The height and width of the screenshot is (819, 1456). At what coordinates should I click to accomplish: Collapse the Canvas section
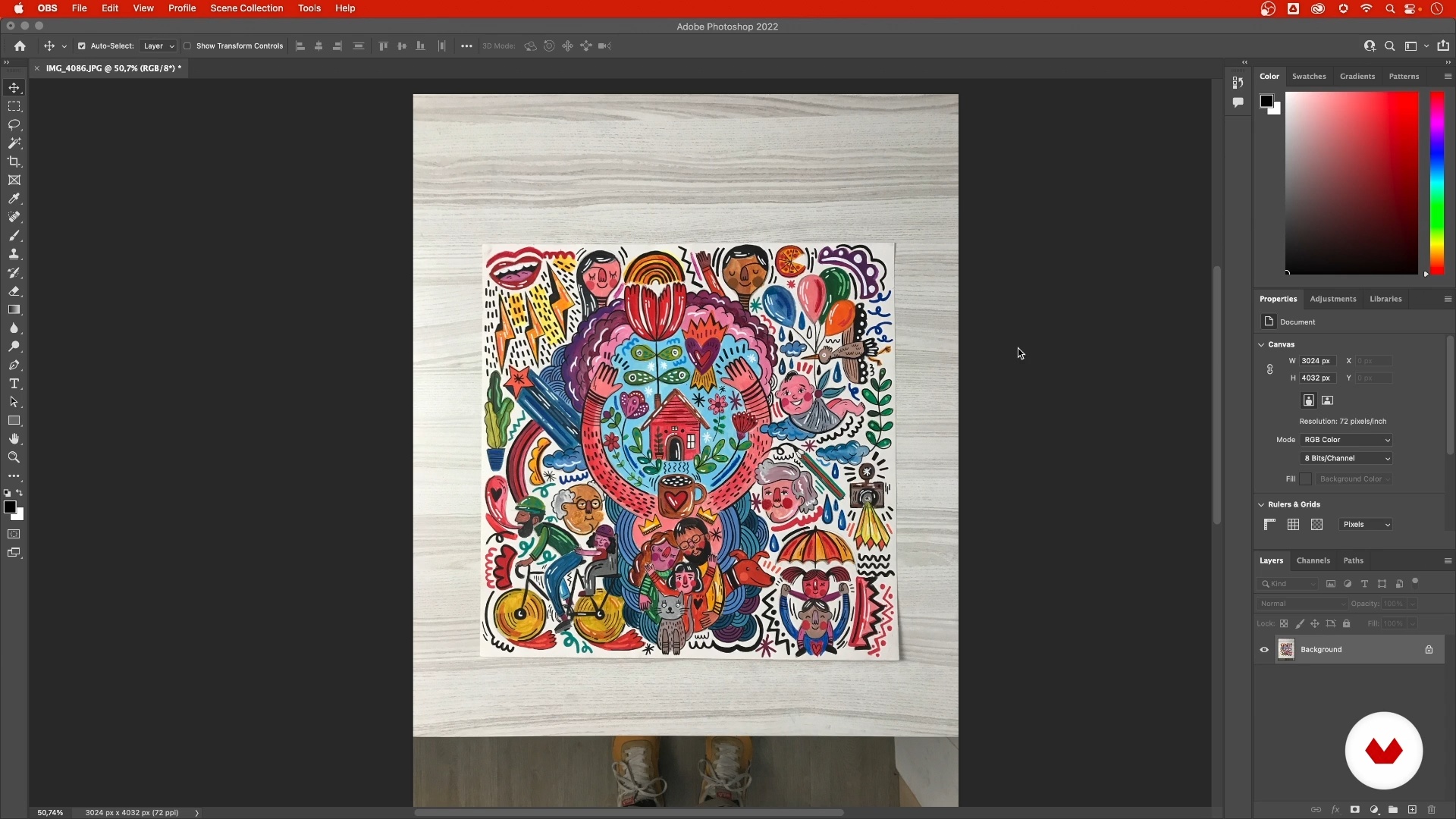pyautogui.click(x=1262, y=344)
